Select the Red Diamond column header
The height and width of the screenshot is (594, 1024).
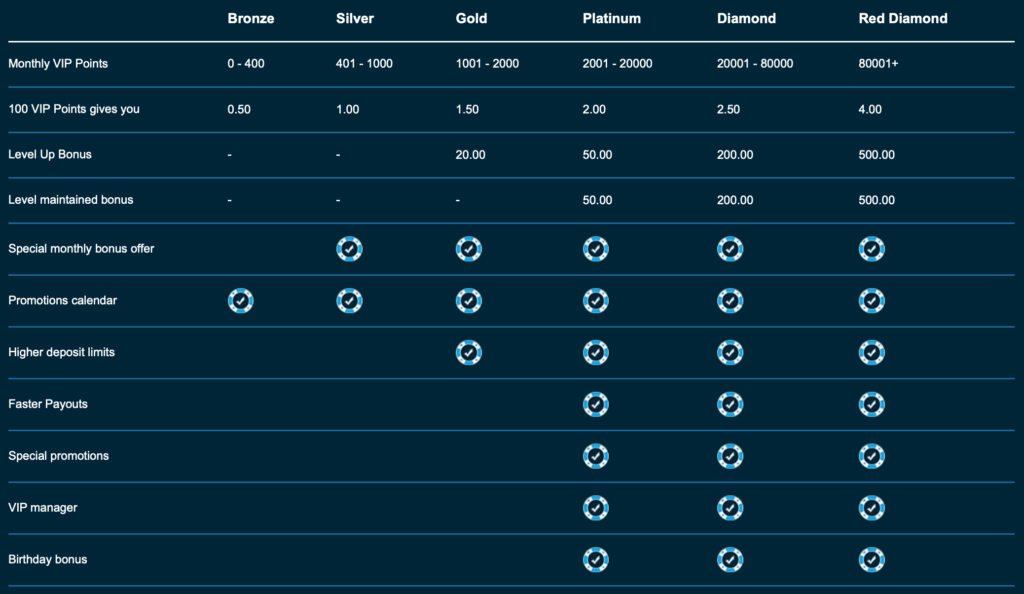902,18
